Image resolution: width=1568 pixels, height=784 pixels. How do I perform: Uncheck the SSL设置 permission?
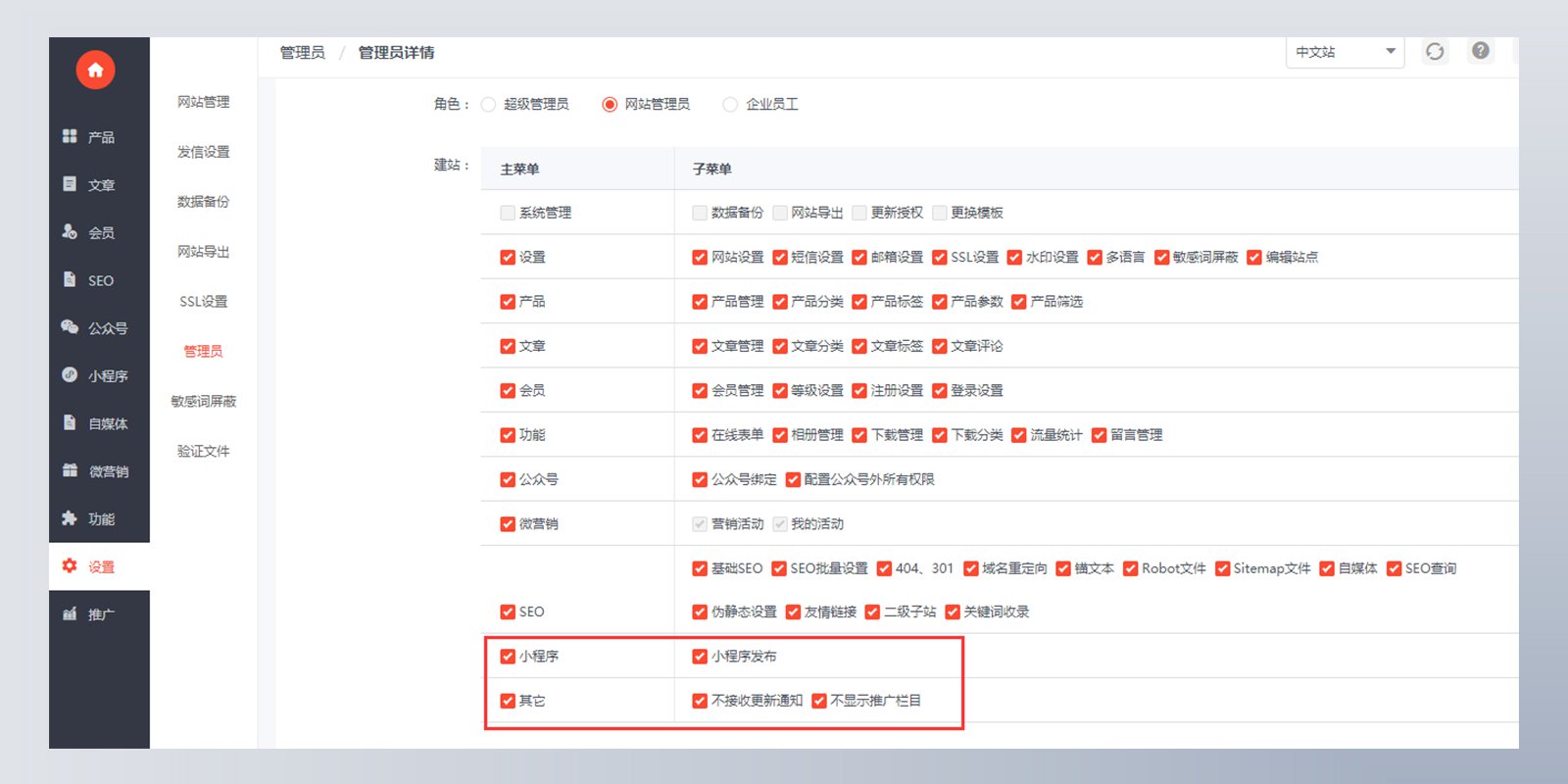(x=940, y=258)
